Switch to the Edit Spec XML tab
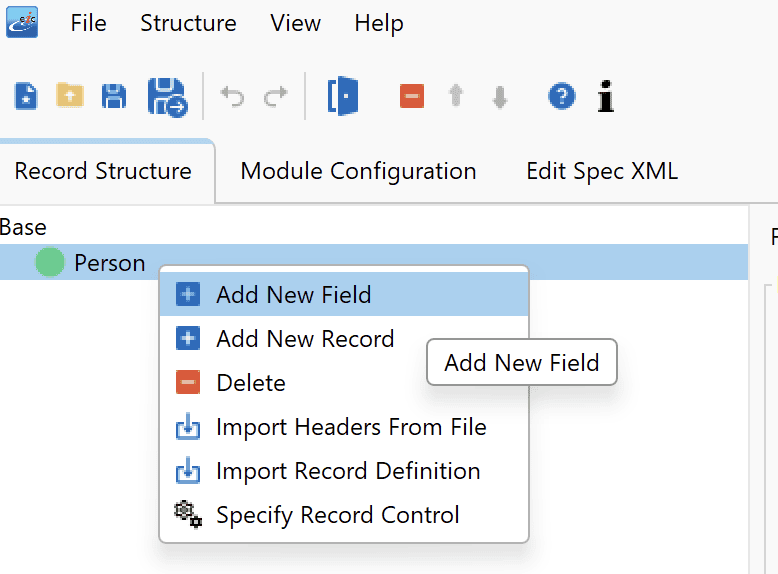 tap(602, 171)
